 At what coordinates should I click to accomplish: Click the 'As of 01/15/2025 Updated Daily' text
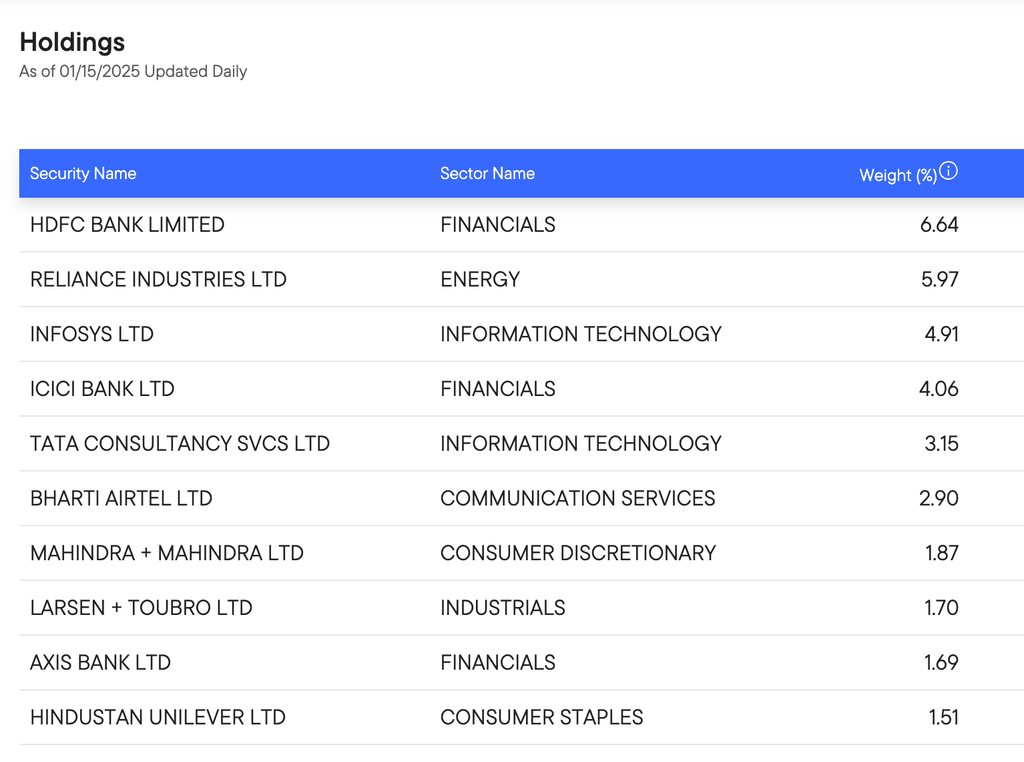(x=133, y=72)
